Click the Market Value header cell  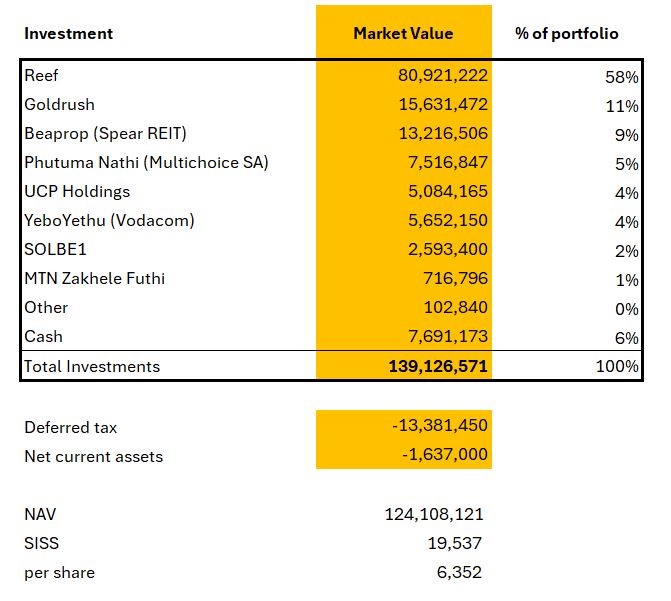[x=403, y=33]
